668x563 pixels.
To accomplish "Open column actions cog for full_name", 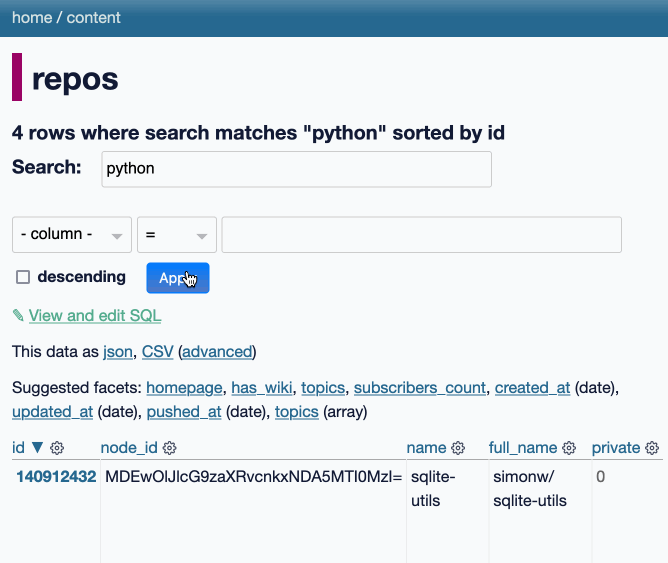I will point(569,448).
